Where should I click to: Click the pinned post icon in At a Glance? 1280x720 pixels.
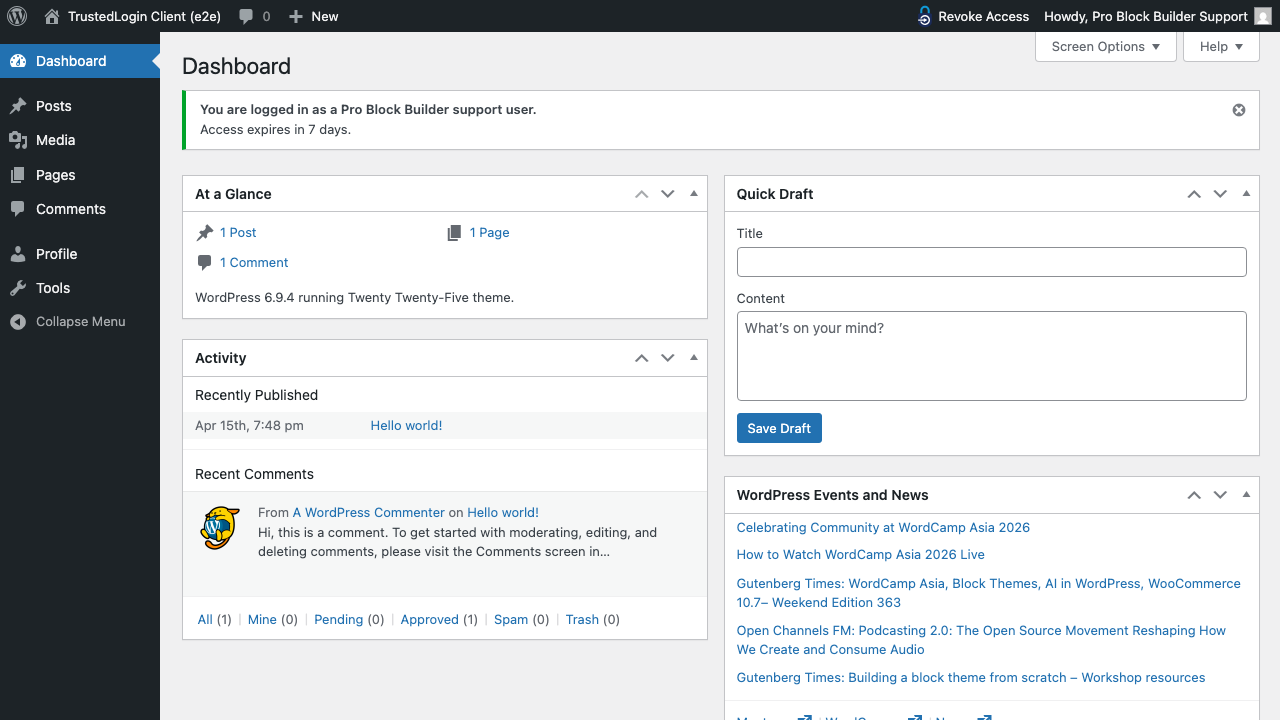(204, 232)
